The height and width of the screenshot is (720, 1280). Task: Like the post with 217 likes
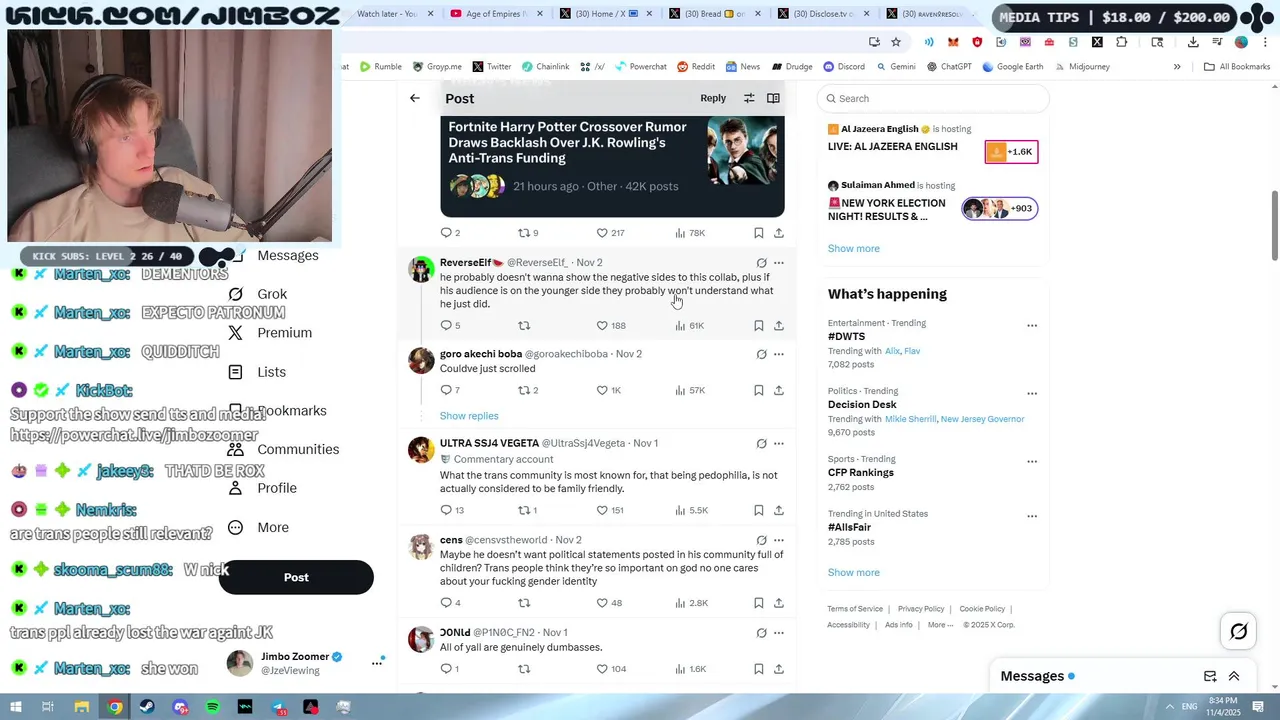[610, 233]
